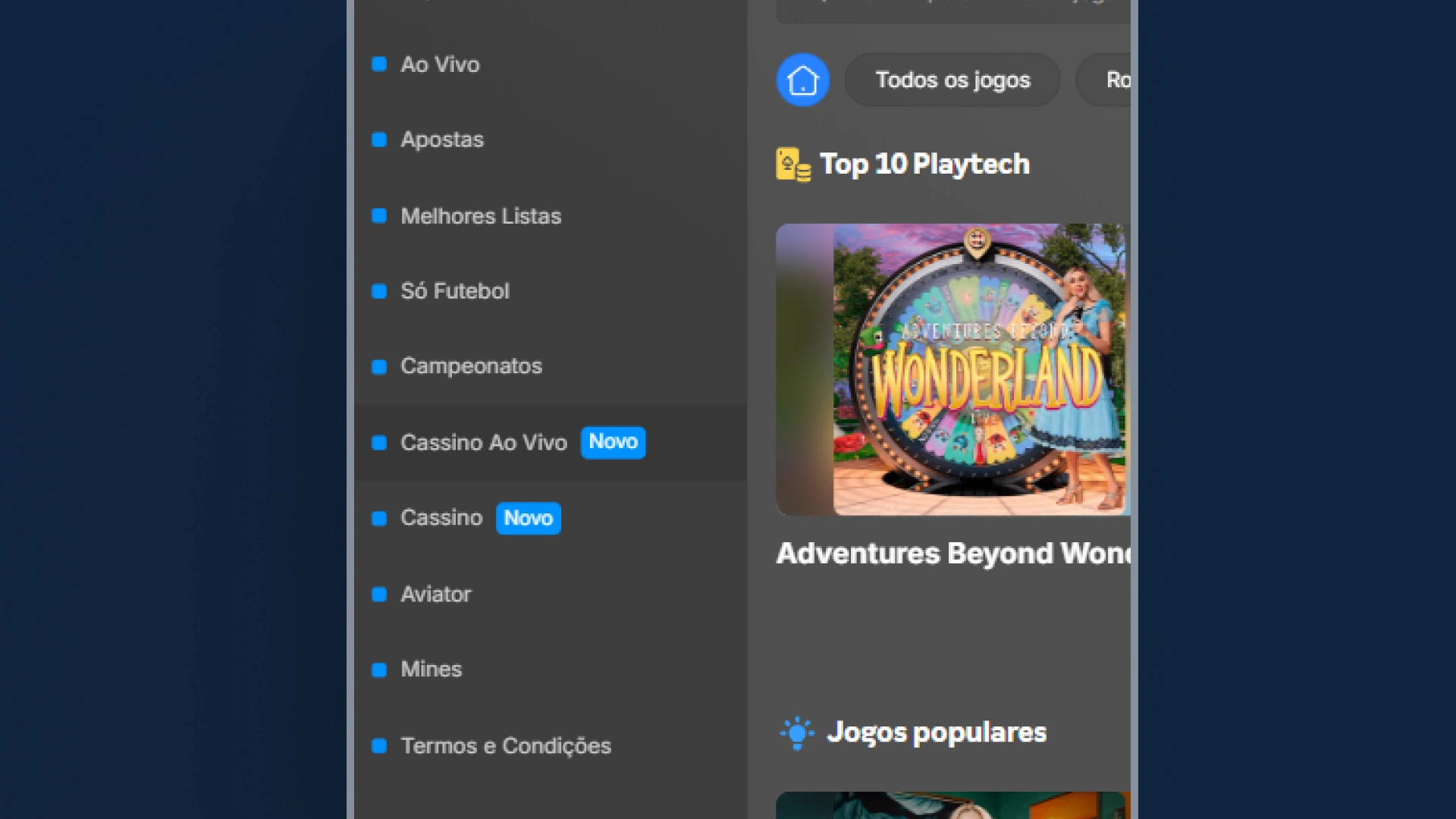Click the blue bullet icon beside Apostas
1456x819 pixels.
(379, 140)
